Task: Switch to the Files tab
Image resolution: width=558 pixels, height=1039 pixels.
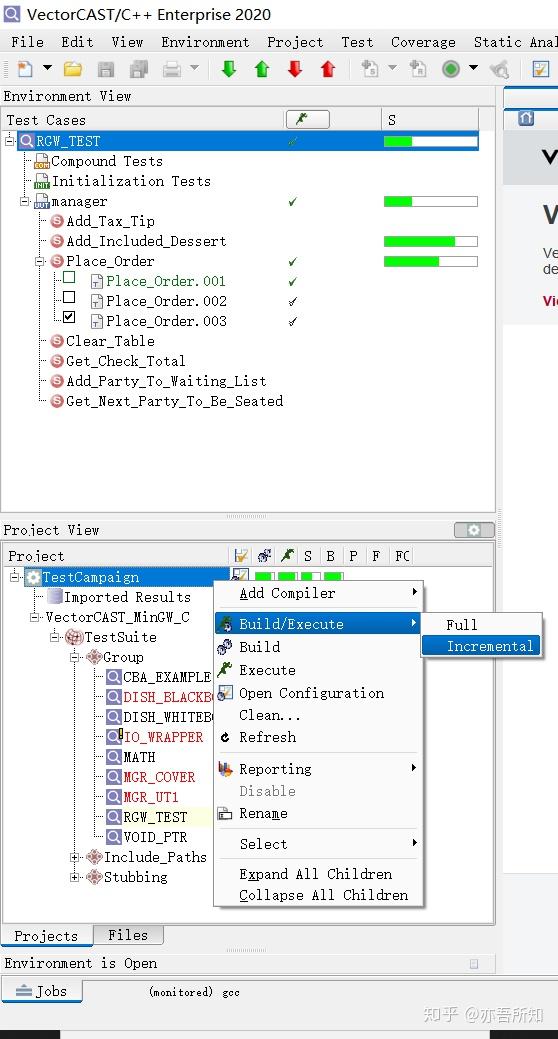Action: (x=128, y=935)
